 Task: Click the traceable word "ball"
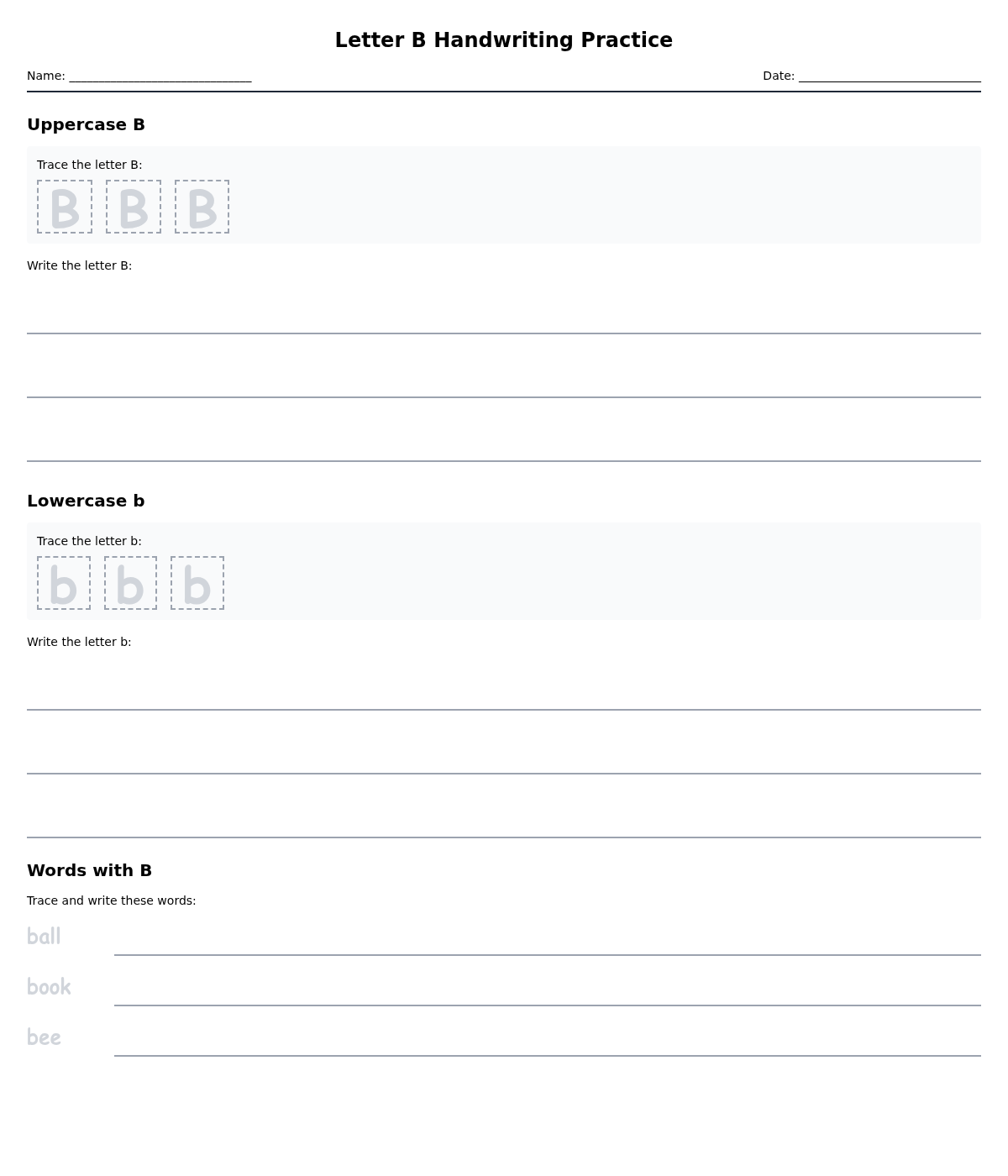44,937
